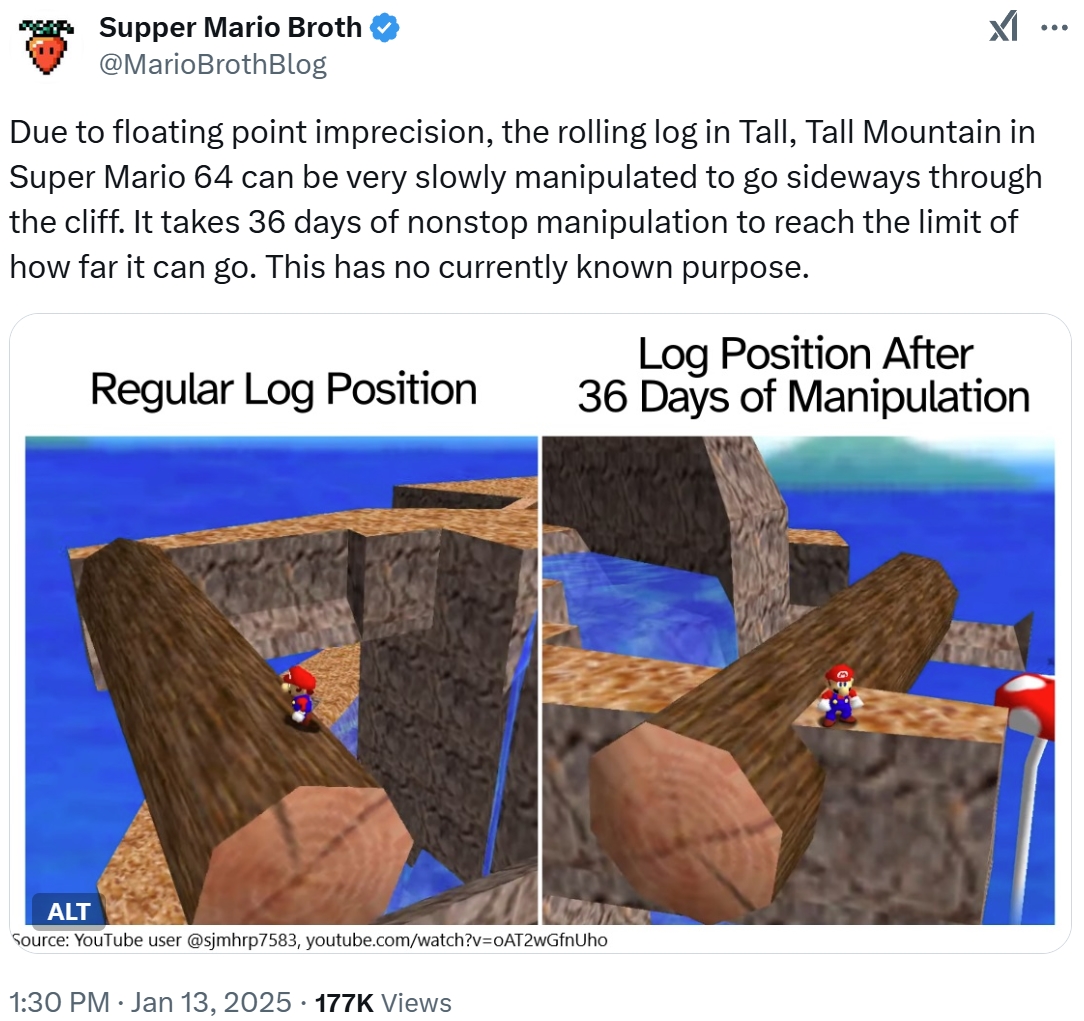Screen dimensions: 1084x1021
Task: Open the Grok explain-post icon
Action: [x=1003, y=28]
